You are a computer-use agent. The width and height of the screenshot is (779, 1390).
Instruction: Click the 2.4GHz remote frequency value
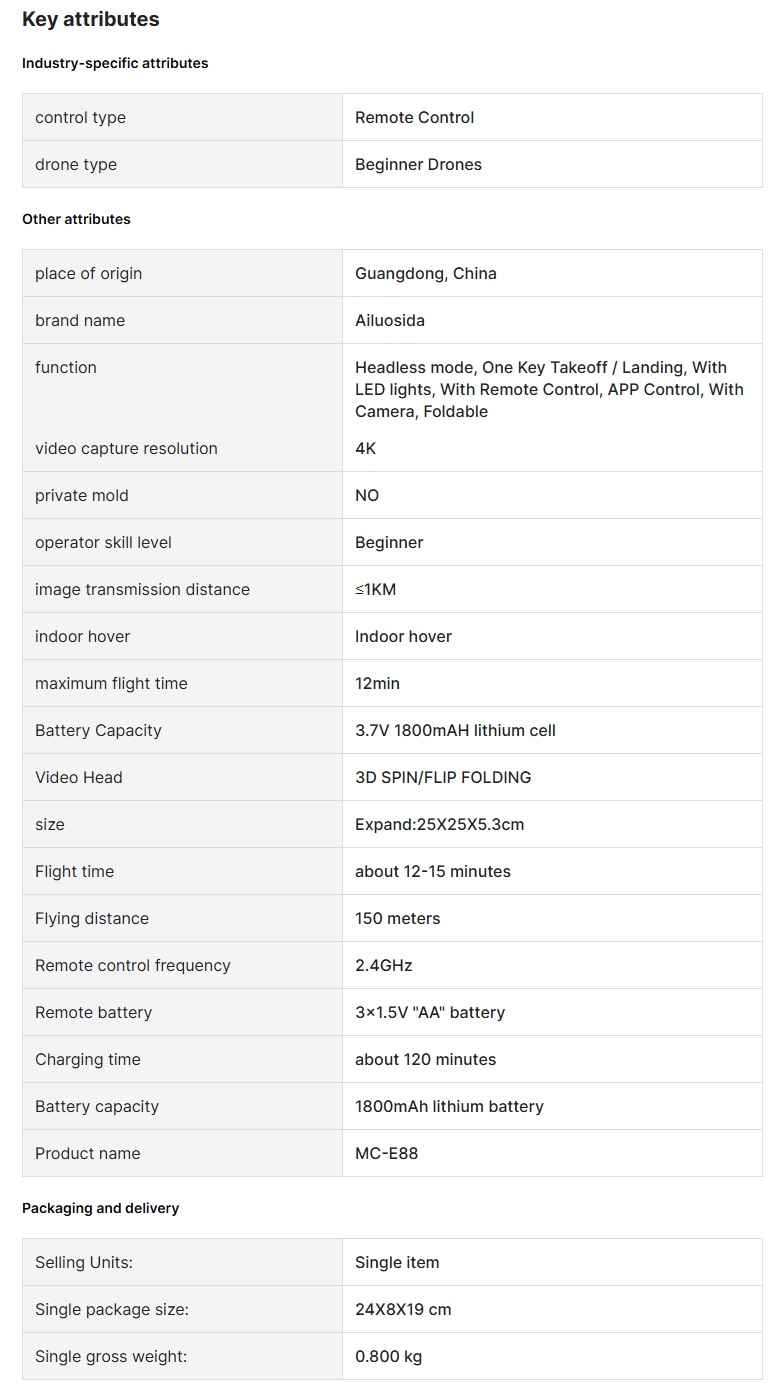(383, 965)
